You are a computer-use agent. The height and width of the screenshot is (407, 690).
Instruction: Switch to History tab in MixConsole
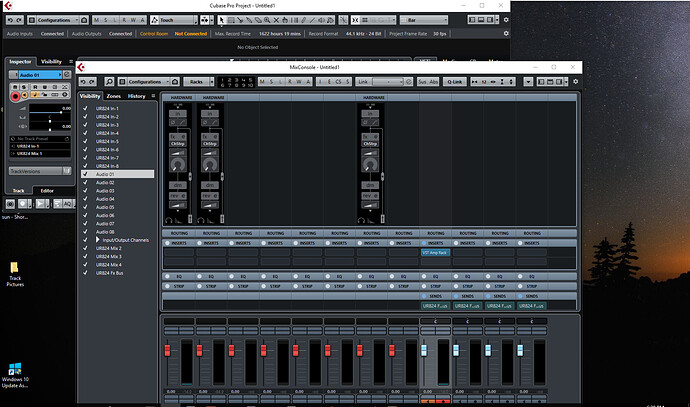[x=136, y=96]
